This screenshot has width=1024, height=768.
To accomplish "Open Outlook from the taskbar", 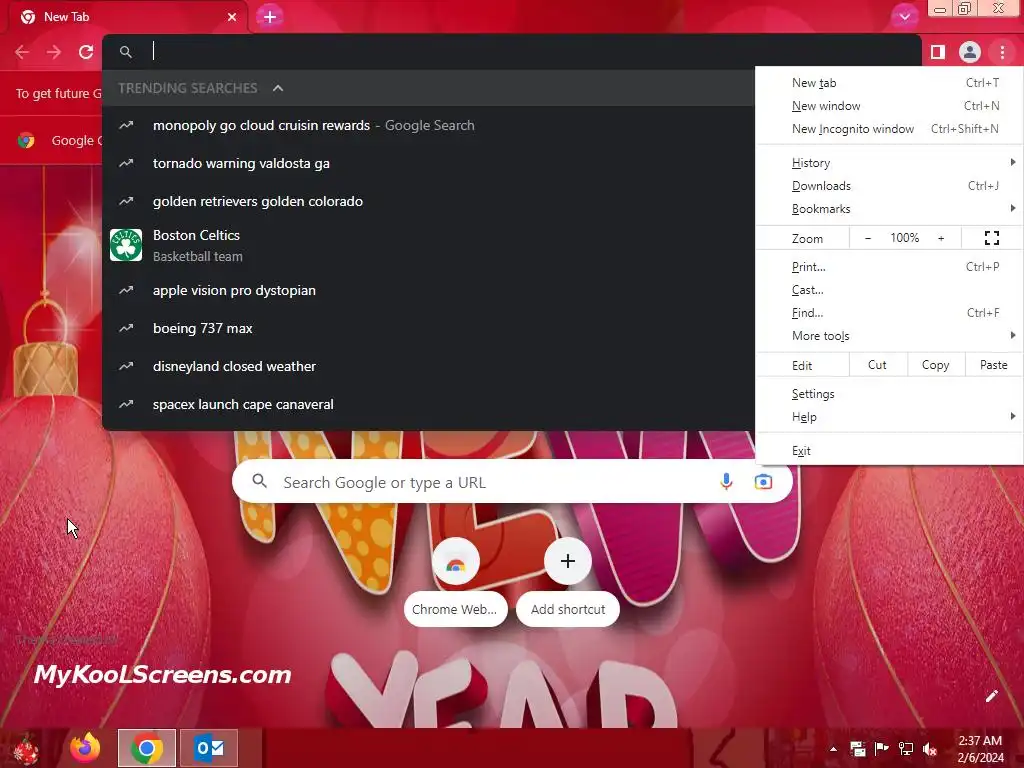I will pyautogui.click(x=209, y=748).
